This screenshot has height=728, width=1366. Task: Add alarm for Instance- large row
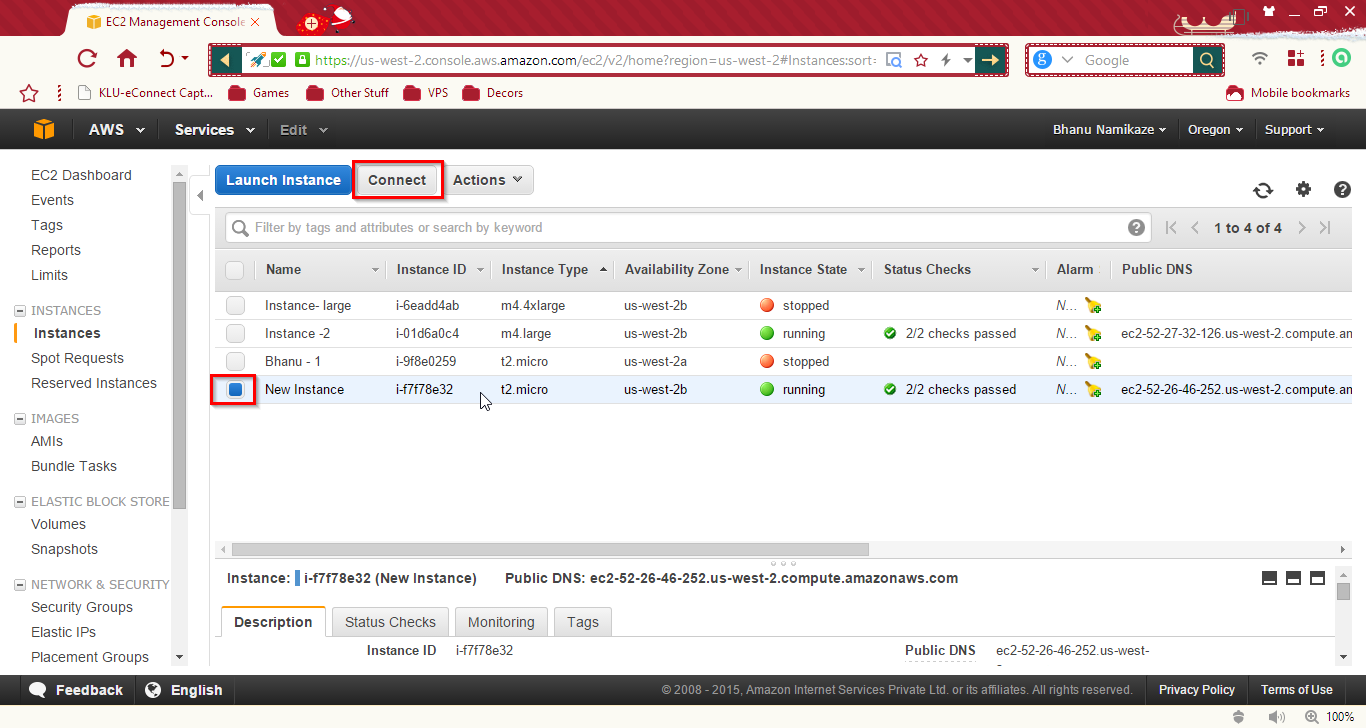pyautogui.click(x=1093, y=306)
